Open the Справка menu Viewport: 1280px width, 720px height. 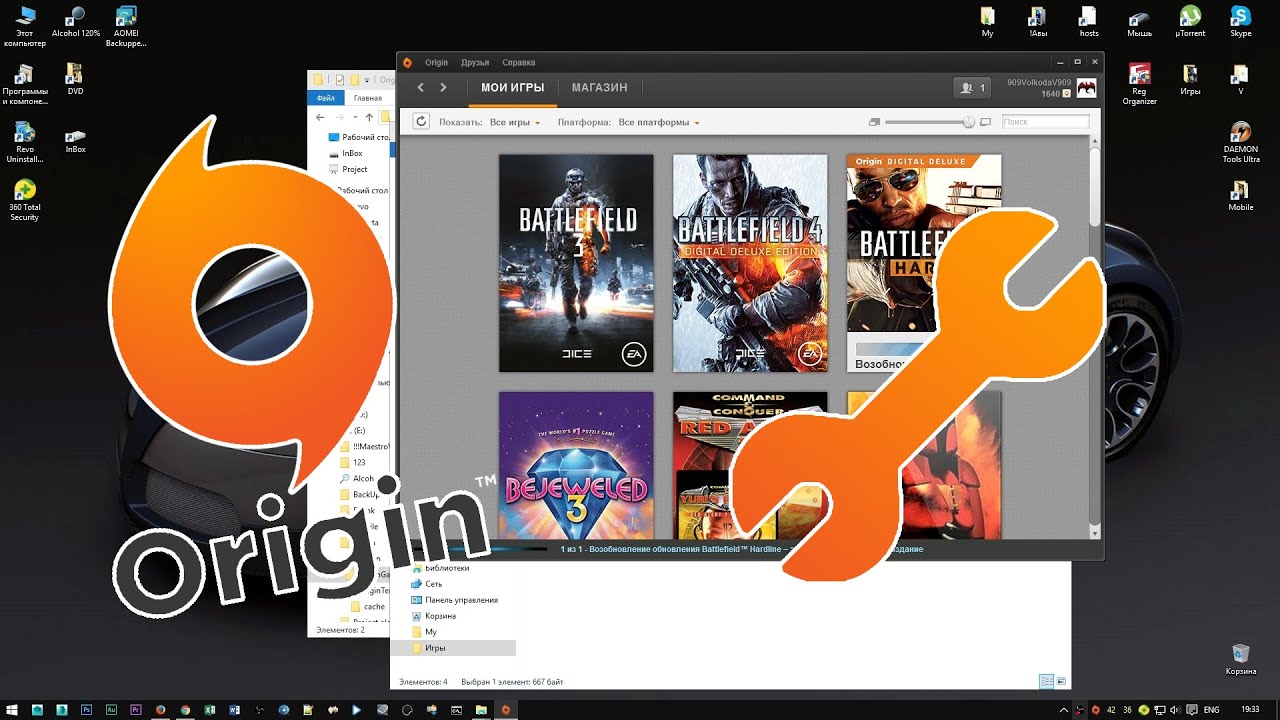coord(518,62)
